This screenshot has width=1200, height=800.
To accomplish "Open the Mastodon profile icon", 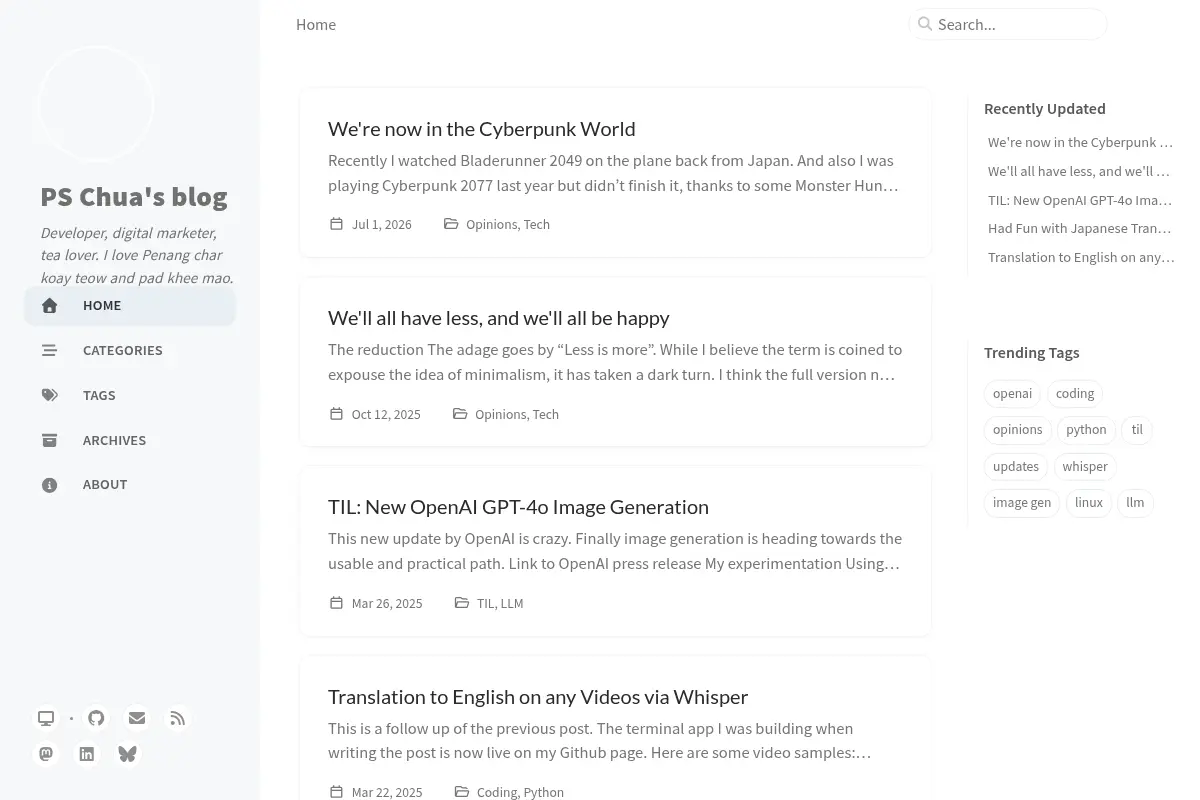I will pyautogui.click(x=46, y=754).
